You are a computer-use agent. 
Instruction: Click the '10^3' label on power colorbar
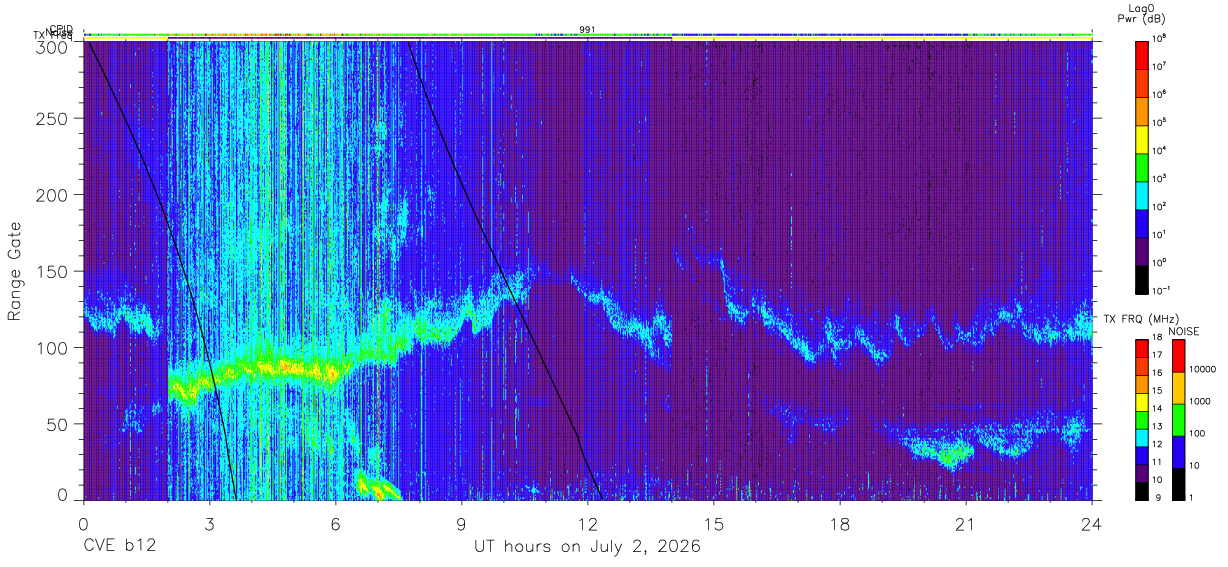click(x=1159, y=178)
